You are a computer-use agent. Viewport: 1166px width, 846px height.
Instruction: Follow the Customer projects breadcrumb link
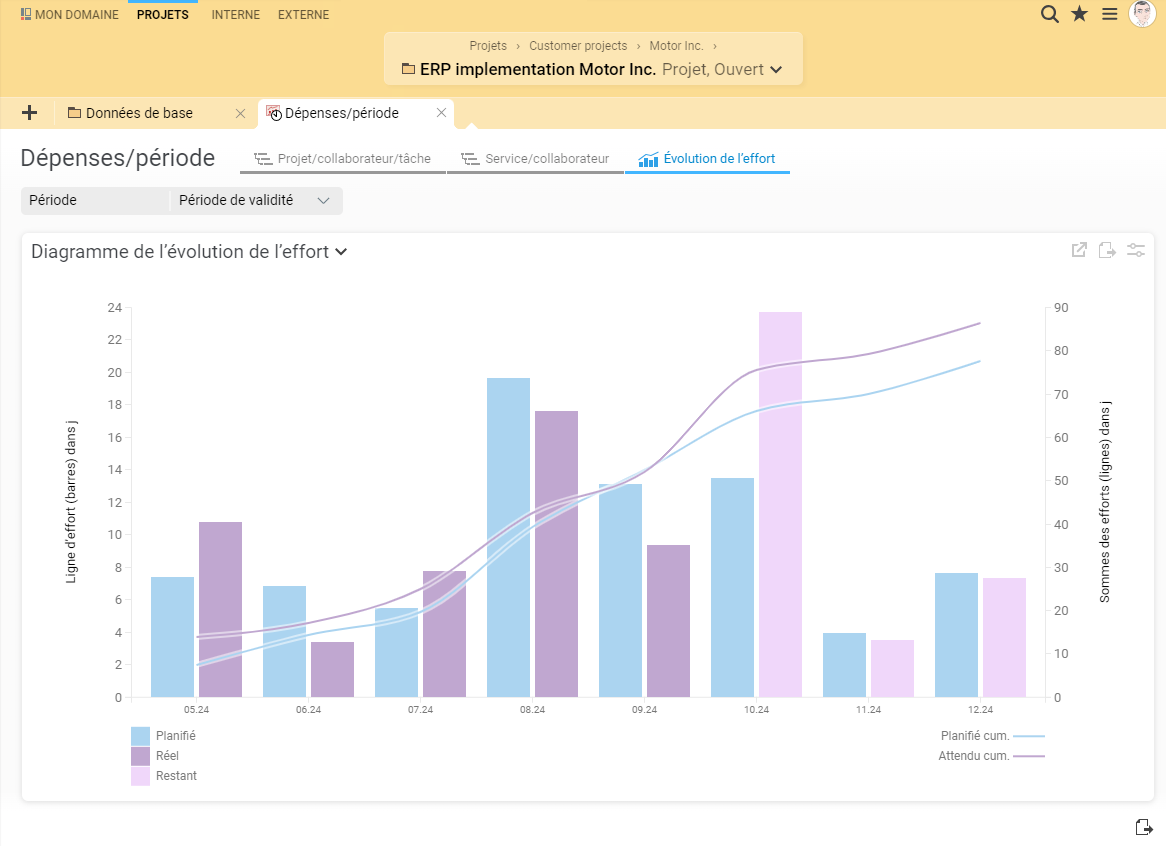pos(578,46)
